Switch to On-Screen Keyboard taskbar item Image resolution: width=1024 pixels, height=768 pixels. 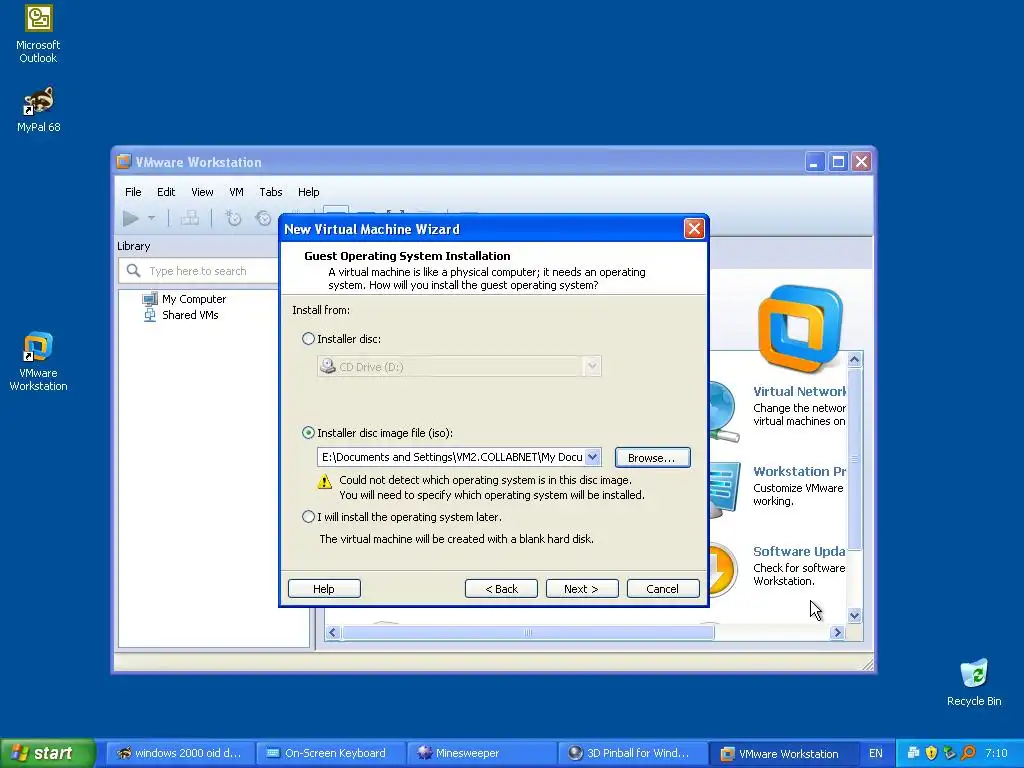point(330,753)
